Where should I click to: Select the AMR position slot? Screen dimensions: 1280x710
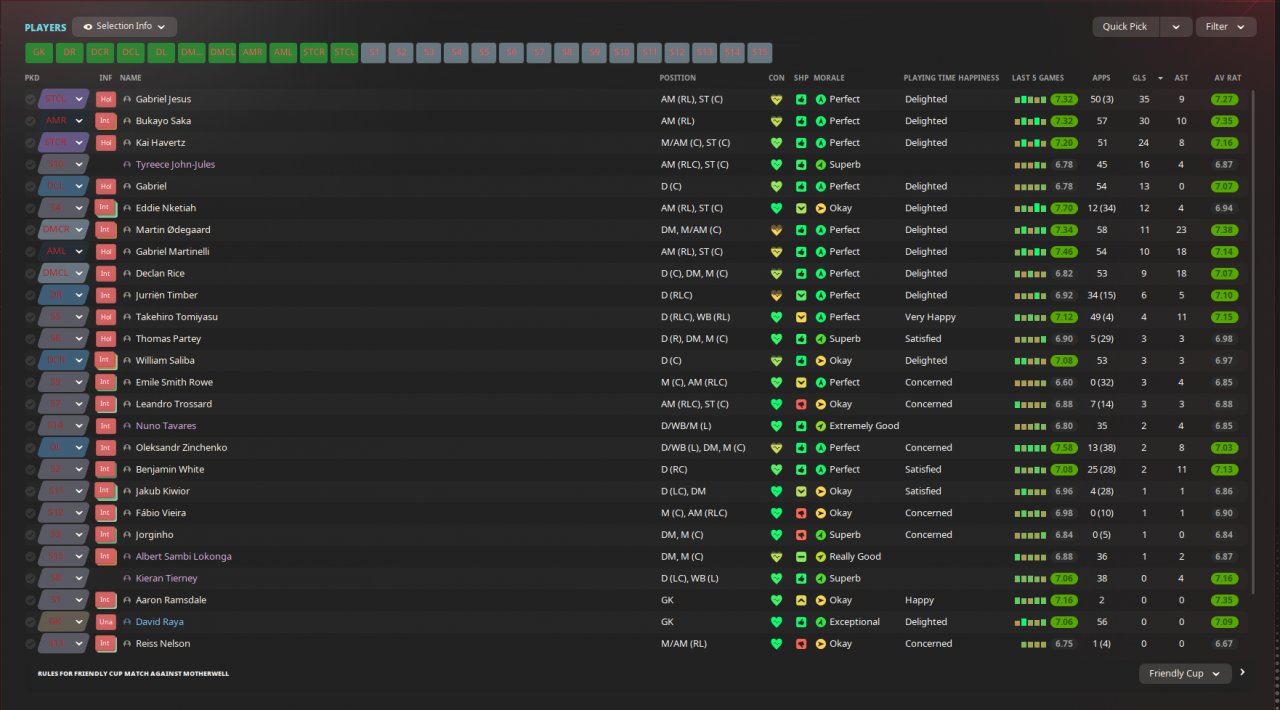click(x=253, y=53)
